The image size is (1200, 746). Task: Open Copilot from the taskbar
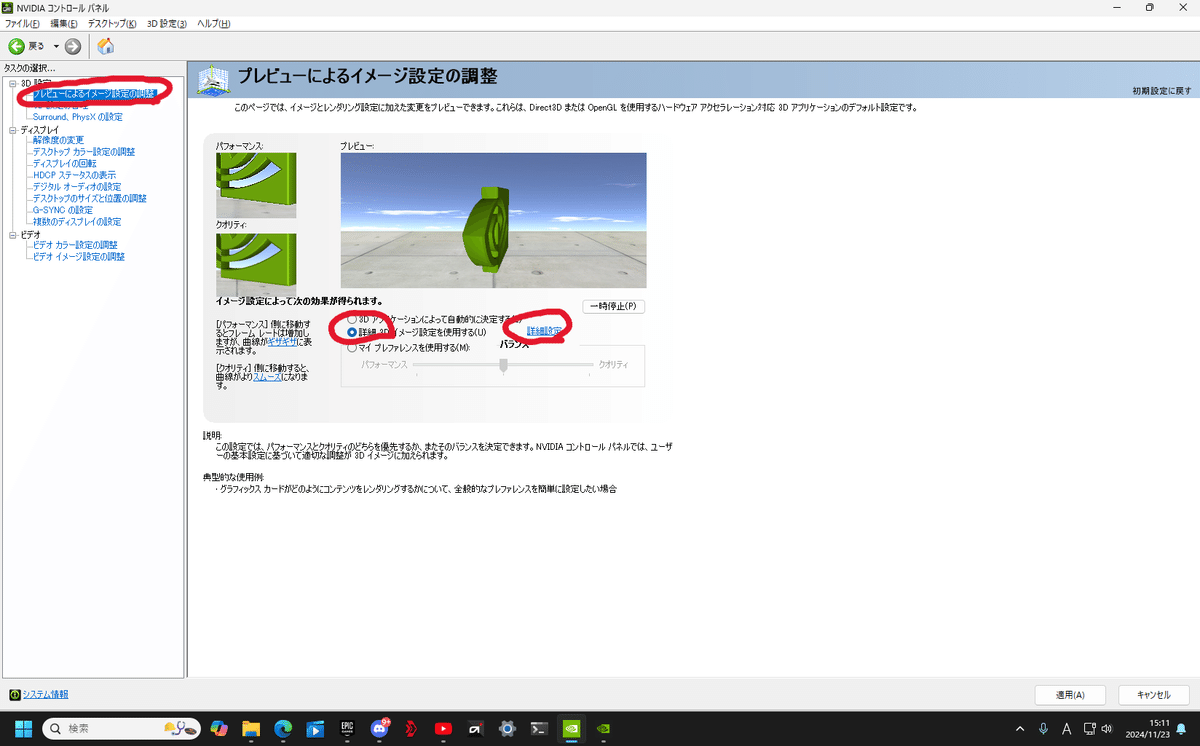click(219, 729)
